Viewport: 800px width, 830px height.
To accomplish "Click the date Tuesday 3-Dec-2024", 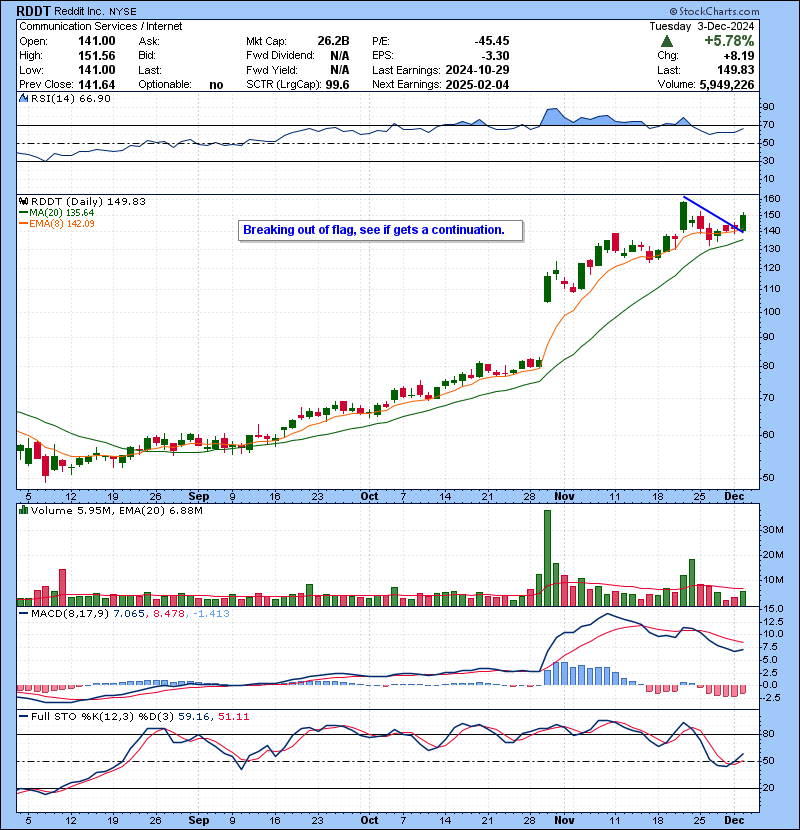I will [702, 26].
